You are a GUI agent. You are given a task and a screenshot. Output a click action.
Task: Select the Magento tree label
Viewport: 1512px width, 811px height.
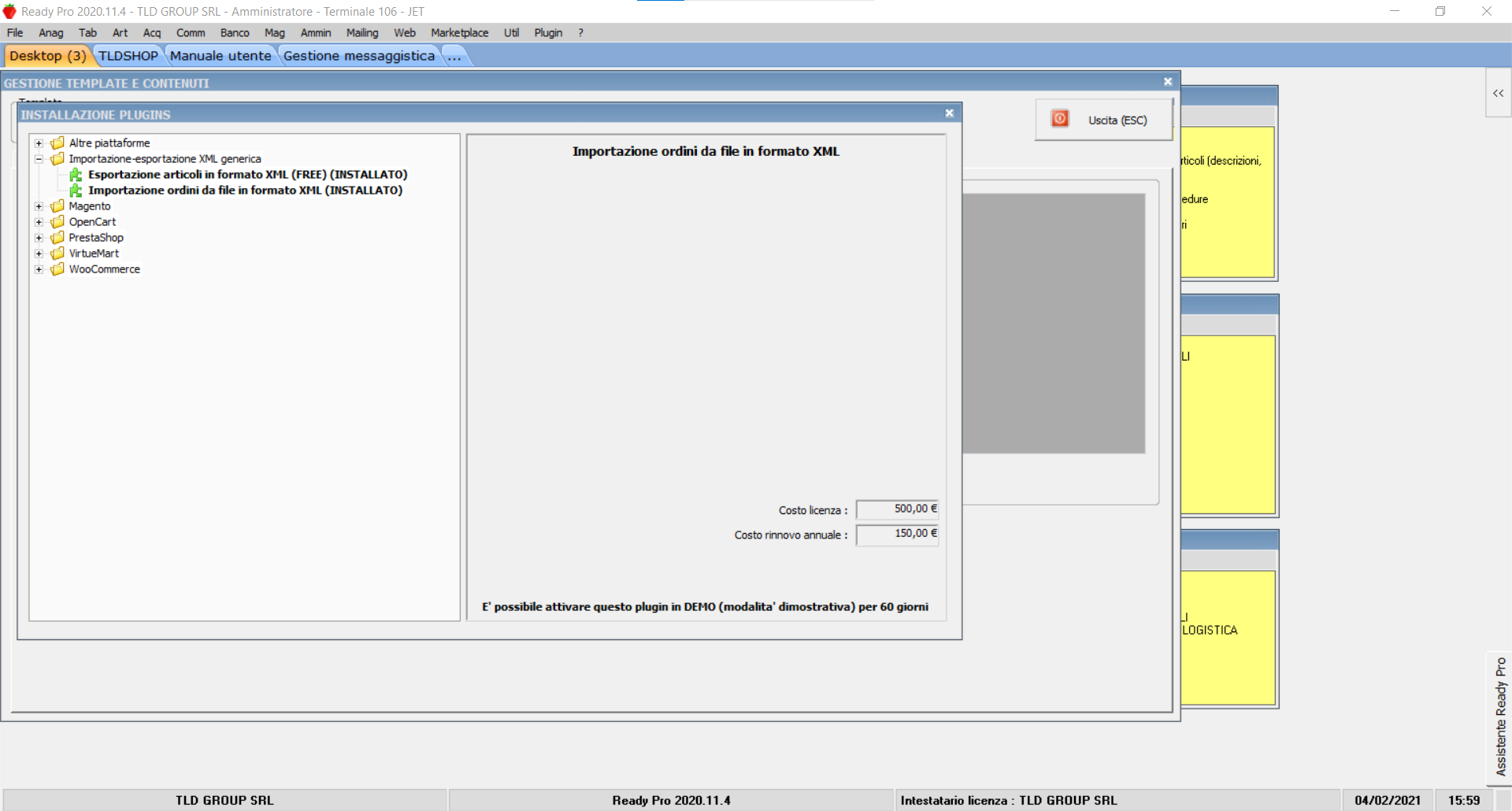click(90, 206)
